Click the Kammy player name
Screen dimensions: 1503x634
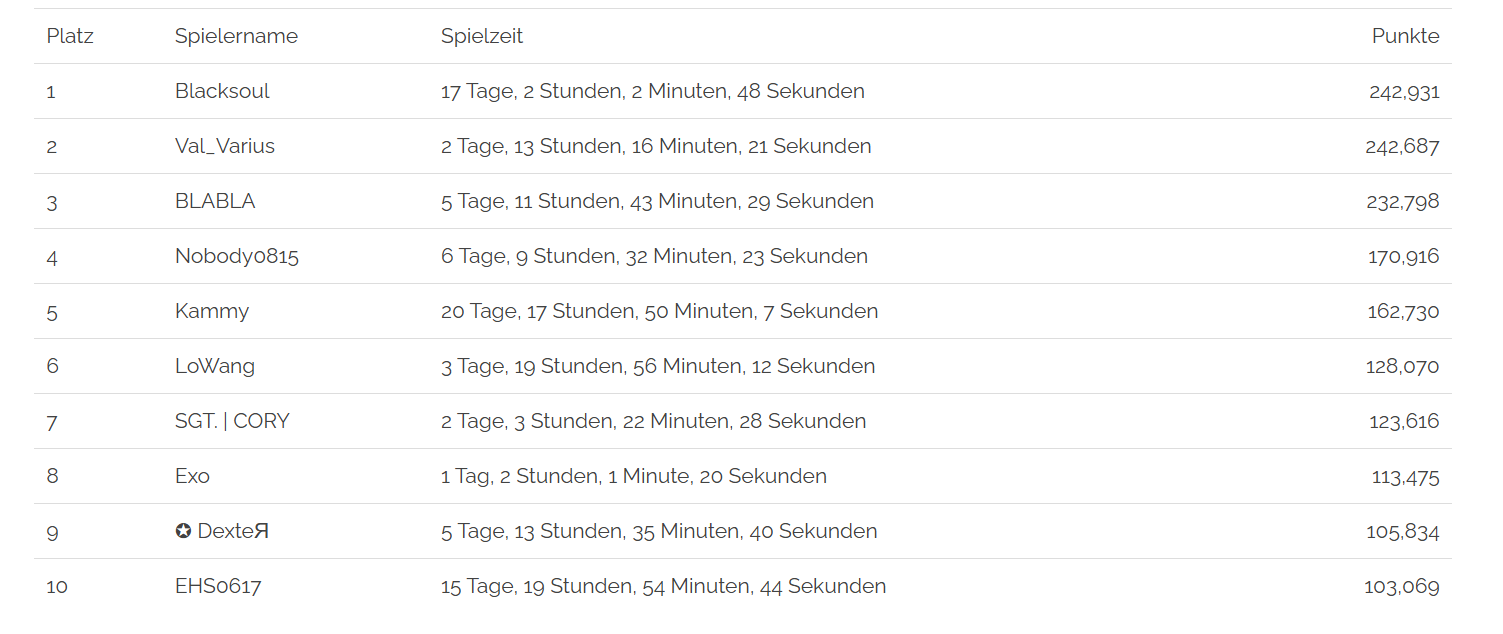pos(212,312)
